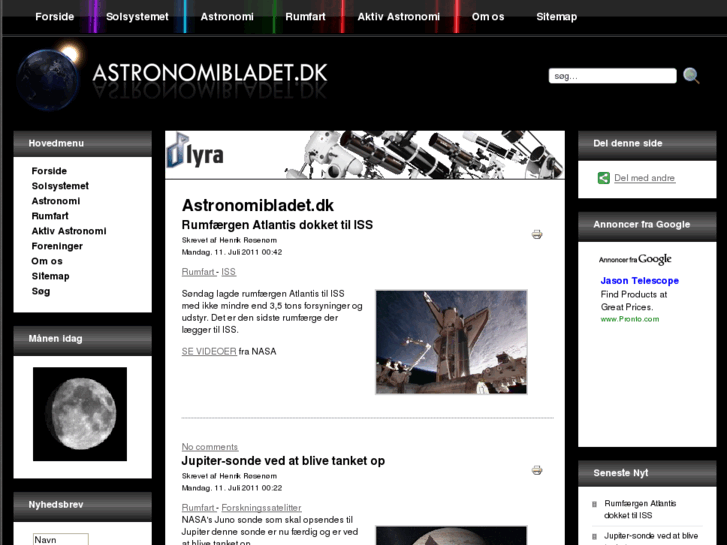Select Forside in Hovedmenu sidebar
727x545 pixels.
(49, 171)
